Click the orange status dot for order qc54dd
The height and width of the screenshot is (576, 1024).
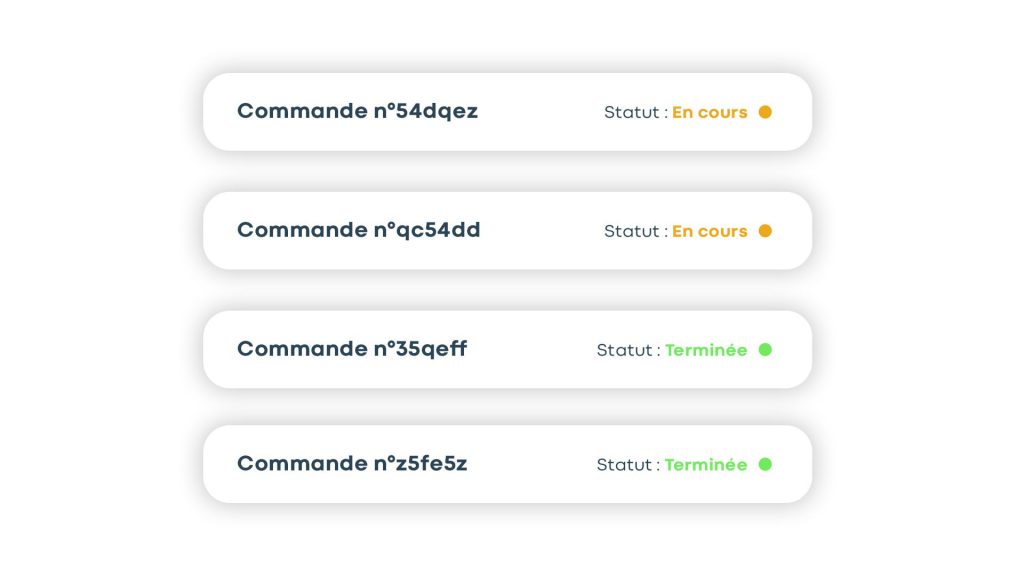765,231
